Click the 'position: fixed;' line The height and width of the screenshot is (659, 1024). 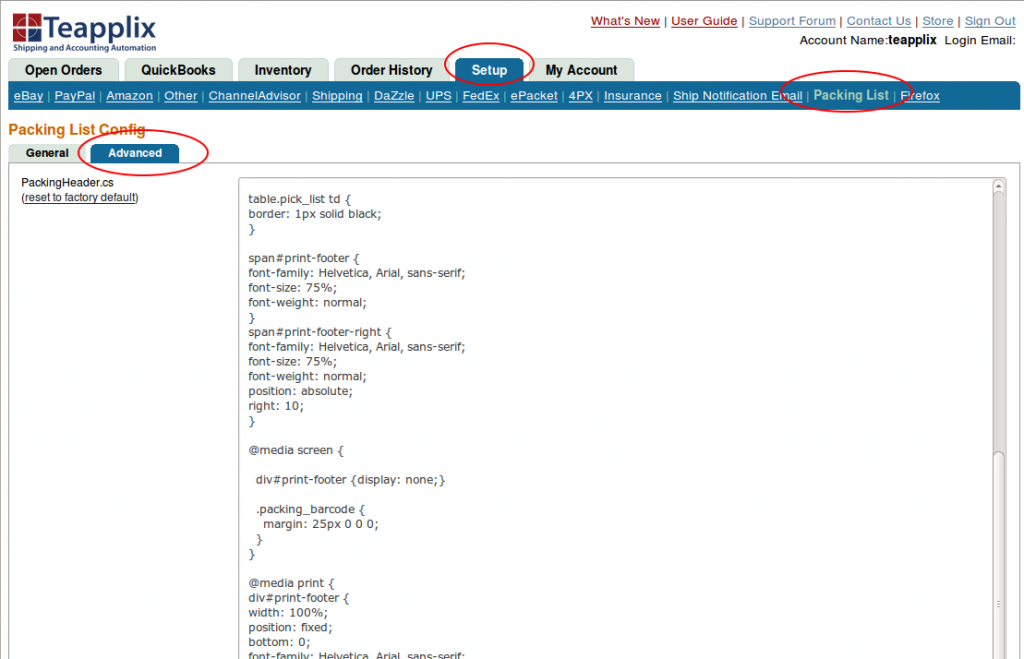click(x=290, y=627)
